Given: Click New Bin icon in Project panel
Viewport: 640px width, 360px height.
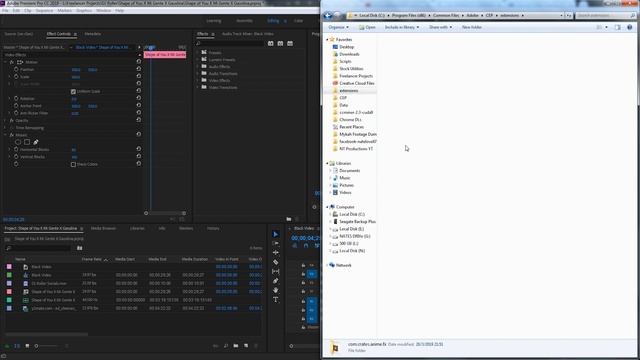Looking at the screenshot, I should [236, 346].
